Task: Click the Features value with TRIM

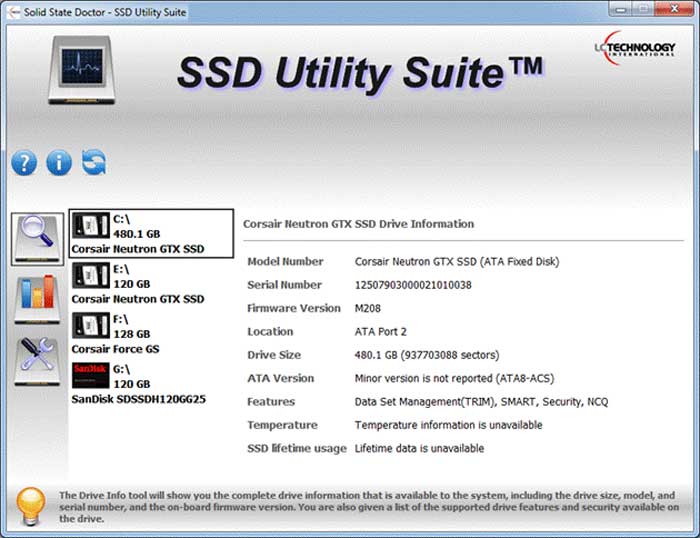Action: 481,402
